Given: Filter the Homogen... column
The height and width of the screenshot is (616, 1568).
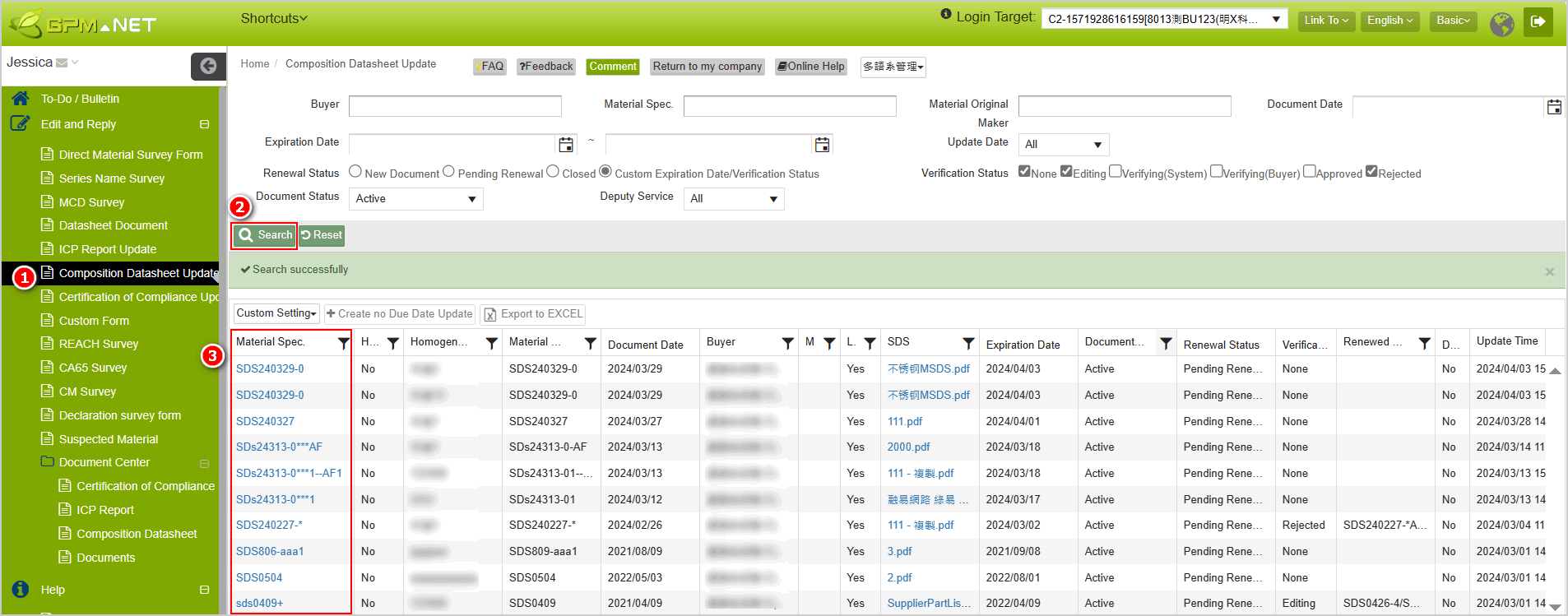Looking at the screenshot, I should [x=491, y=344].
